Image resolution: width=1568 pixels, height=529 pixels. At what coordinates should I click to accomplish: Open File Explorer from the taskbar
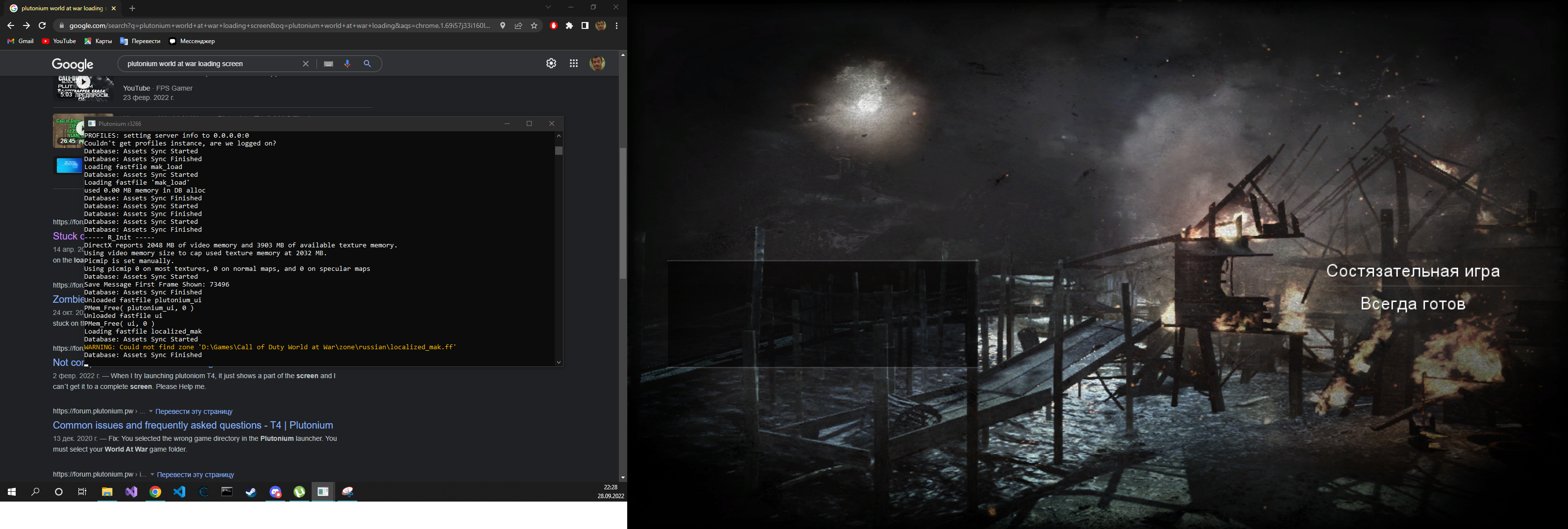(x=107, y=492)
